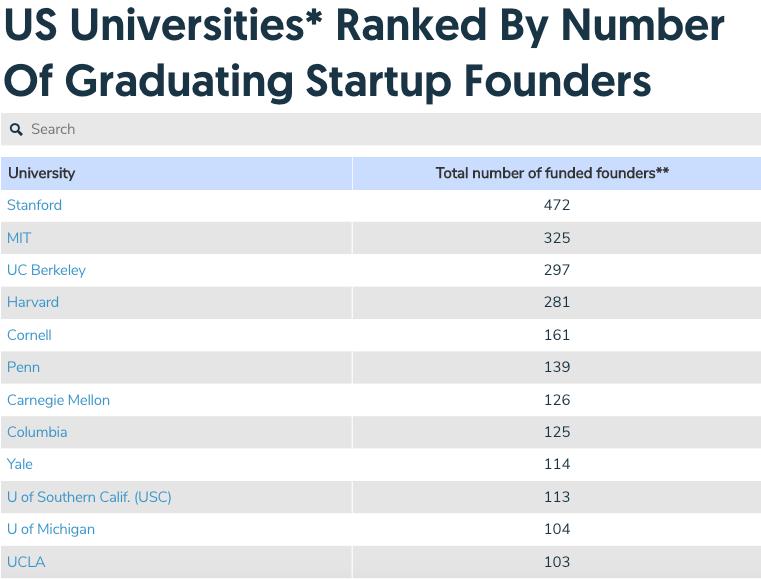Click the Carnegie Mellon link
This screenshot has width=761, height=579.
coord(58,400)
